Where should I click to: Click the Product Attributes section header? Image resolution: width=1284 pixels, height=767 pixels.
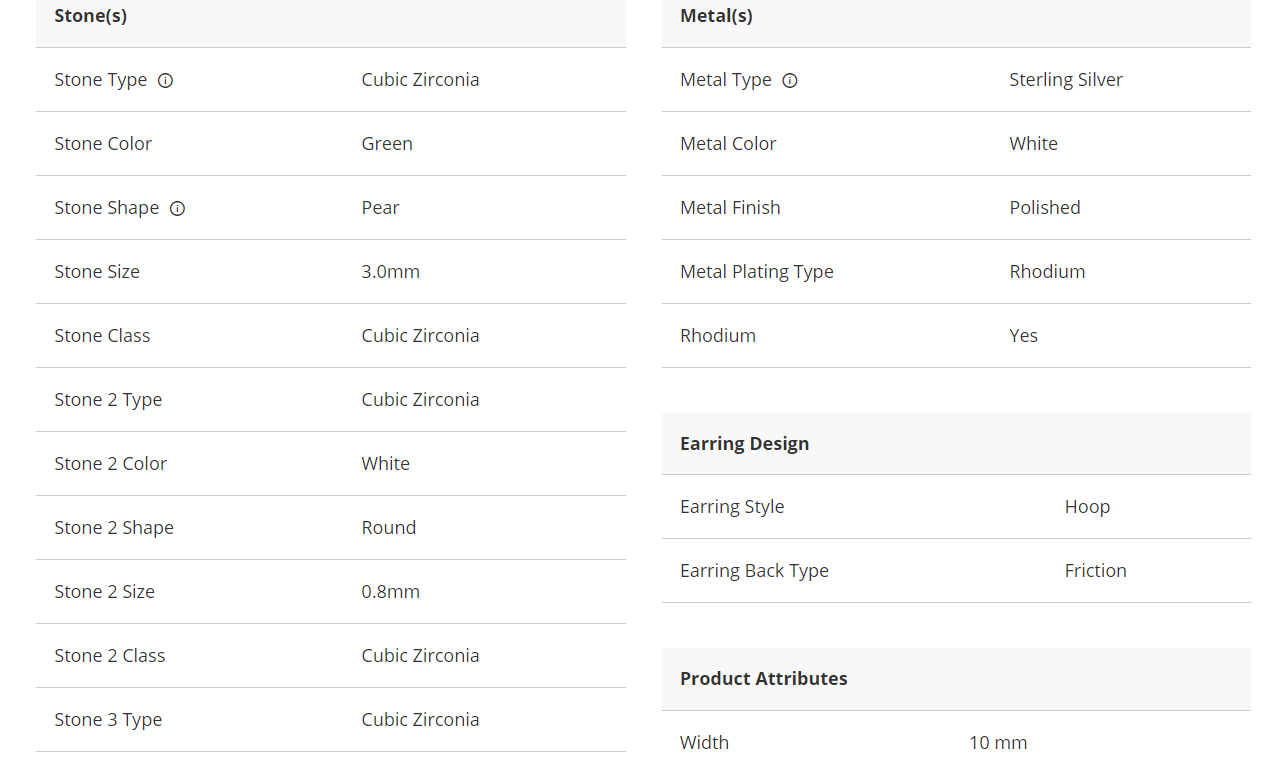pyautogui.click(x=763, y=679)
